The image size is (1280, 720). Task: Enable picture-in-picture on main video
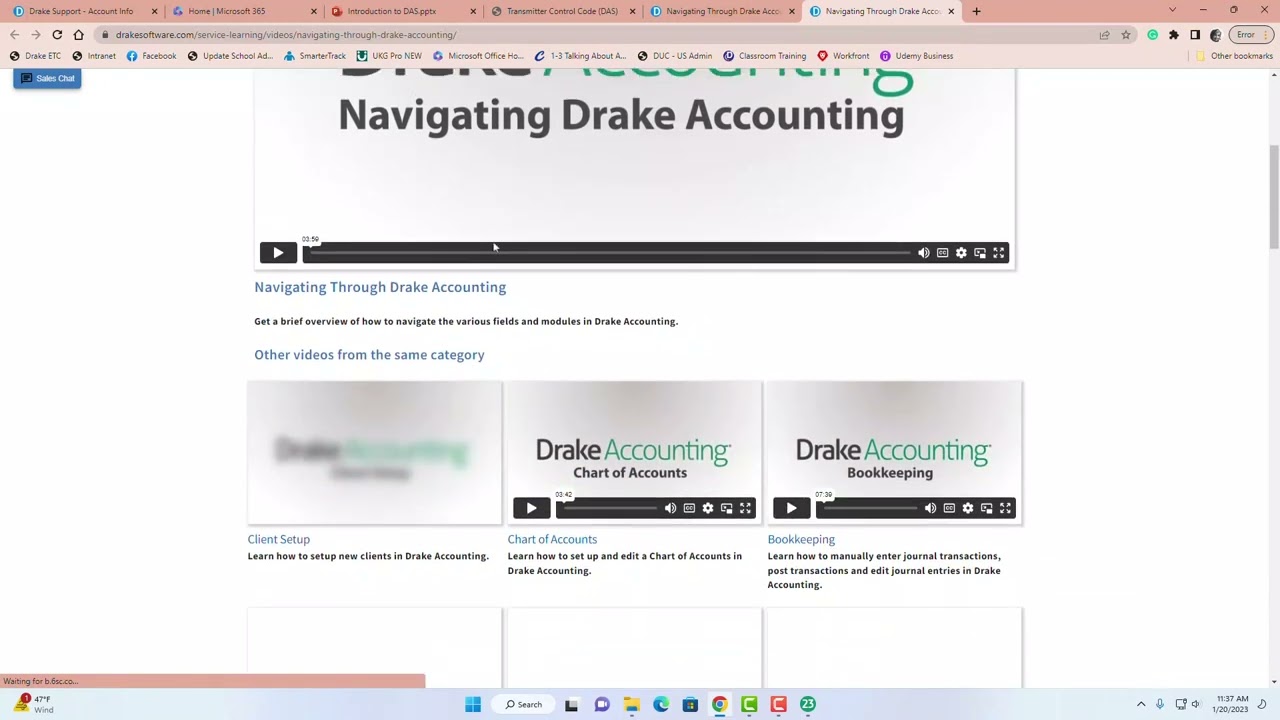click(980, 253)
